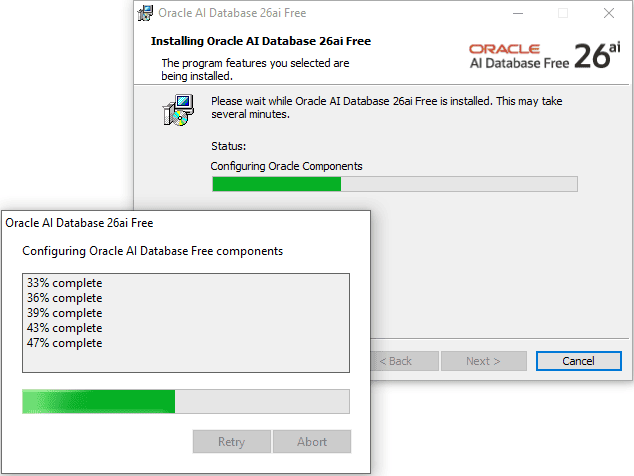This screenshot has width=634, height=476.
Task: Click the installer icon in the title bar
Action: click(147, 14)
